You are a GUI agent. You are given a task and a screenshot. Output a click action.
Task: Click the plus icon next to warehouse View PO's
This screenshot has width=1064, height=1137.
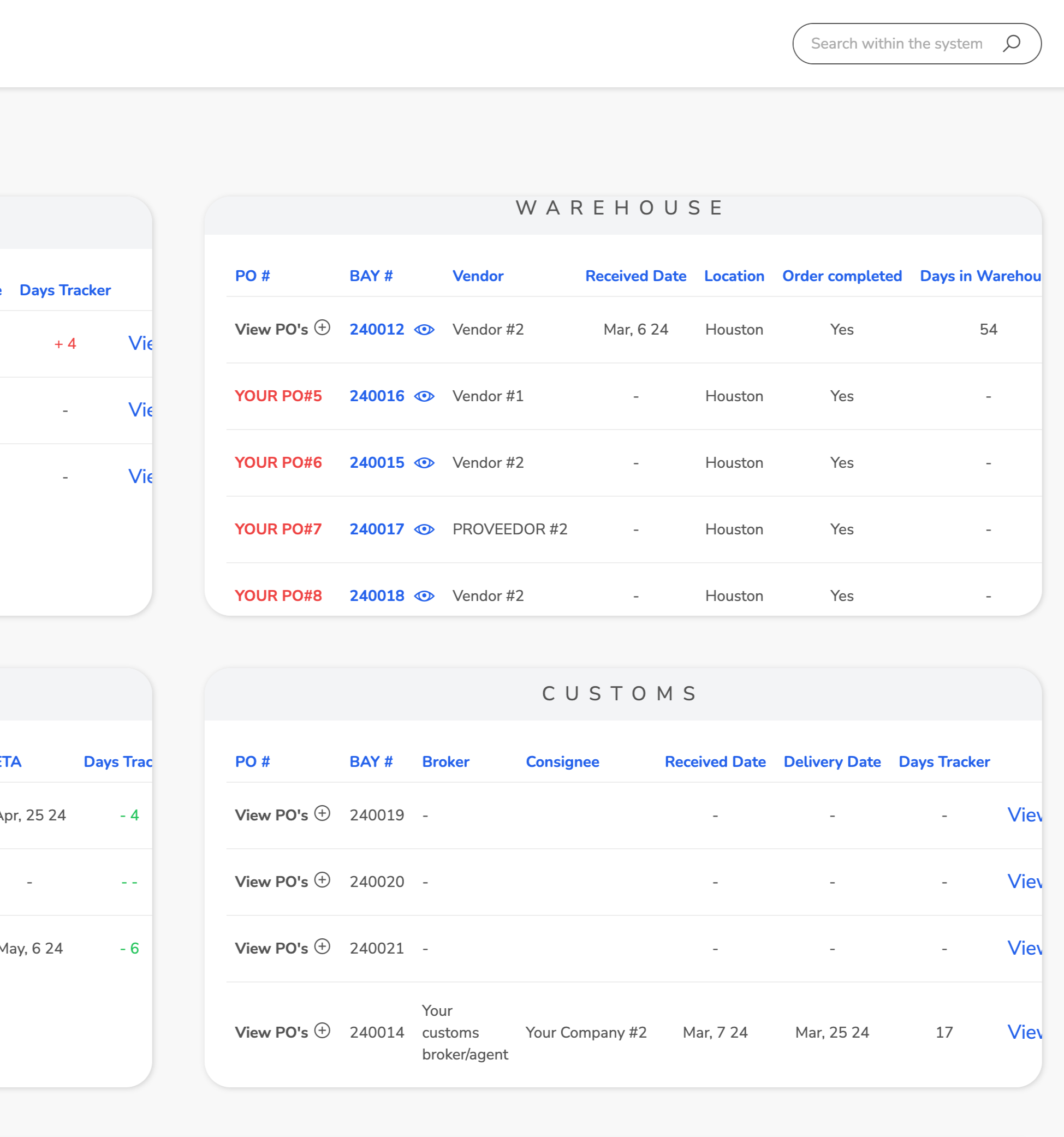click(323, 328)
